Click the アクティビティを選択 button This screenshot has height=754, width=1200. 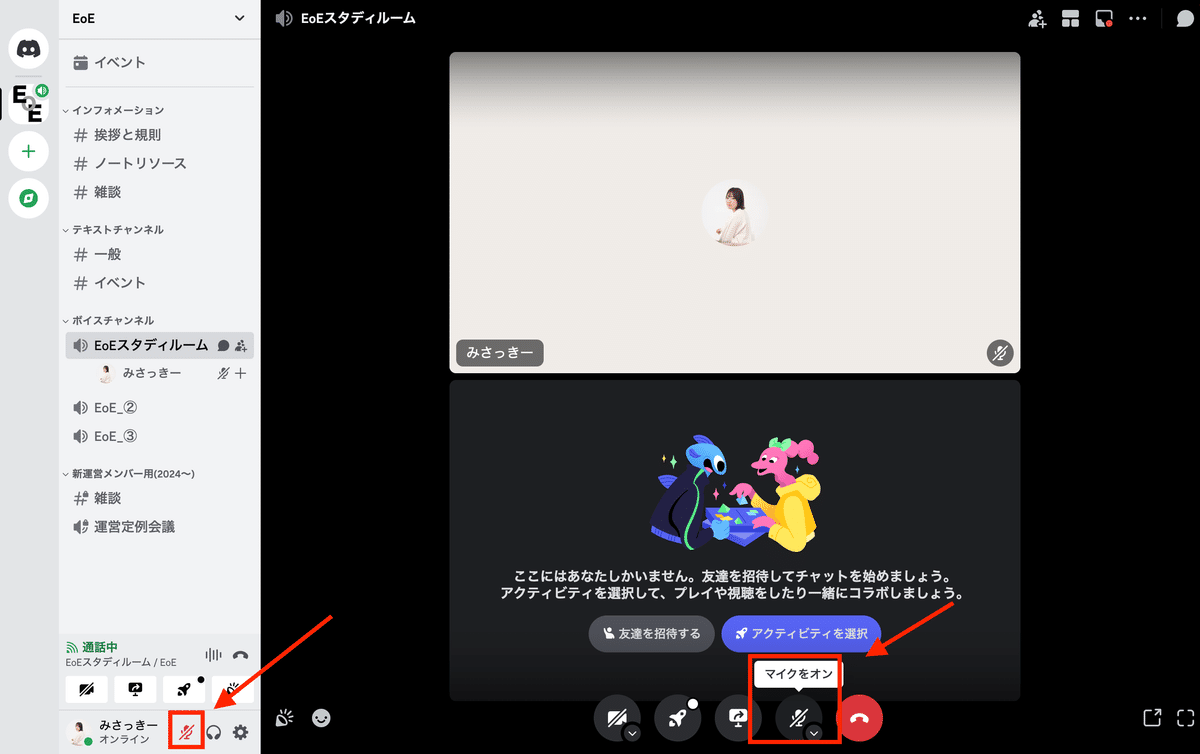[801, 634]
